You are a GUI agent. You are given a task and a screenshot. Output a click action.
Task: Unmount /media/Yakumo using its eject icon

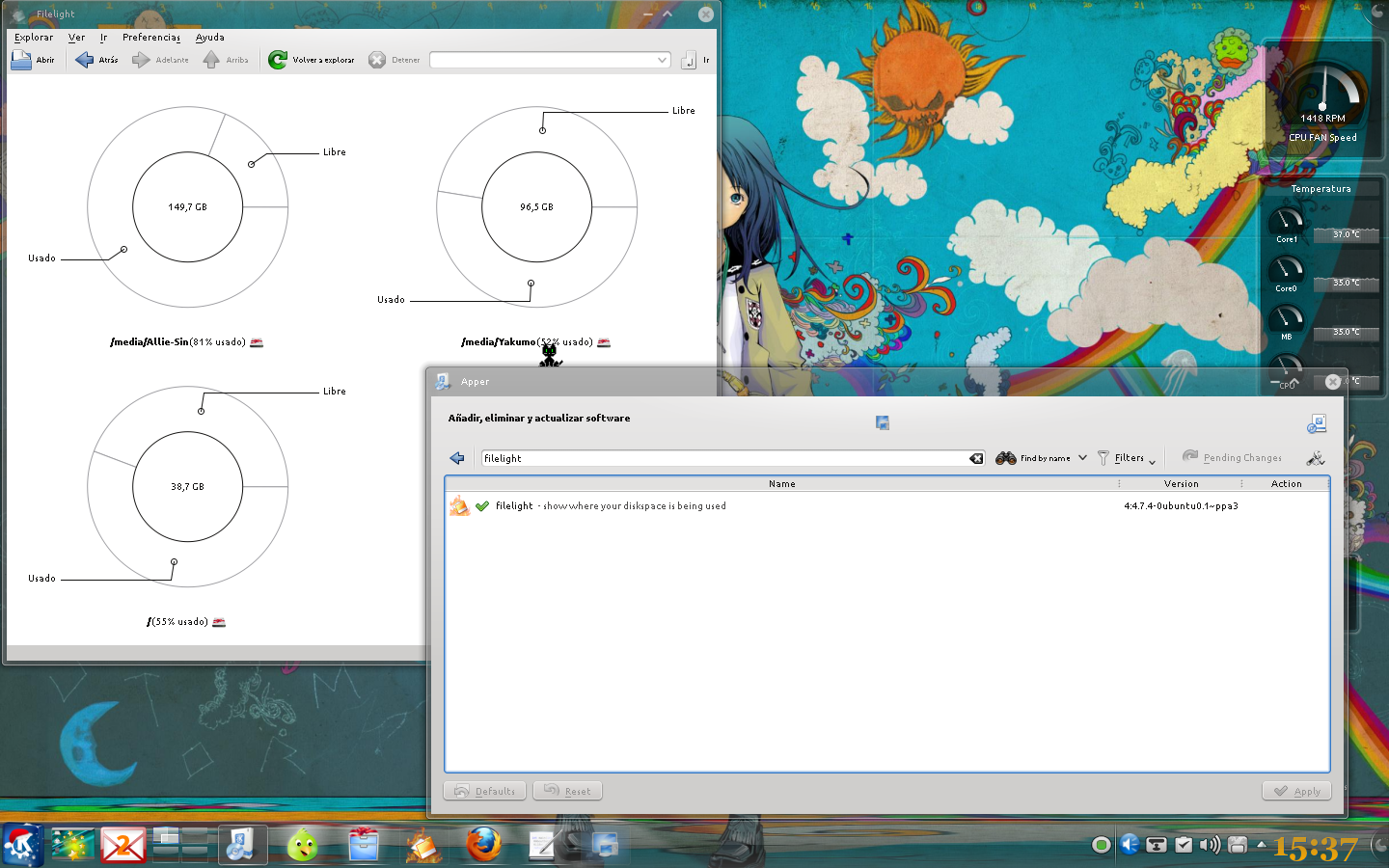(604, 341)
